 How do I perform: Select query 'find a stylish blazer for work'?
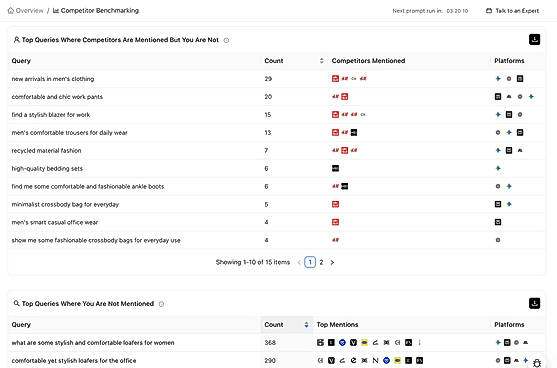pos(50,115)
